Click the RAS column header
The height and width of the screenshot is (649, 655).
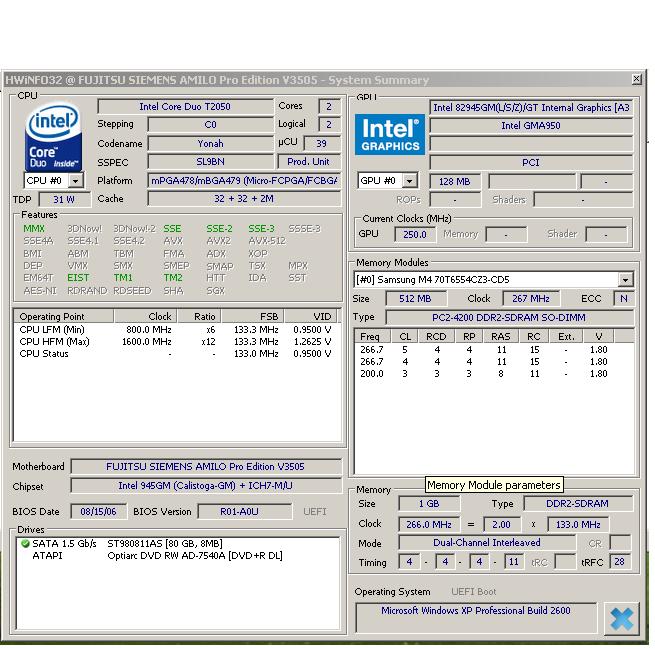tap(500, 336)
